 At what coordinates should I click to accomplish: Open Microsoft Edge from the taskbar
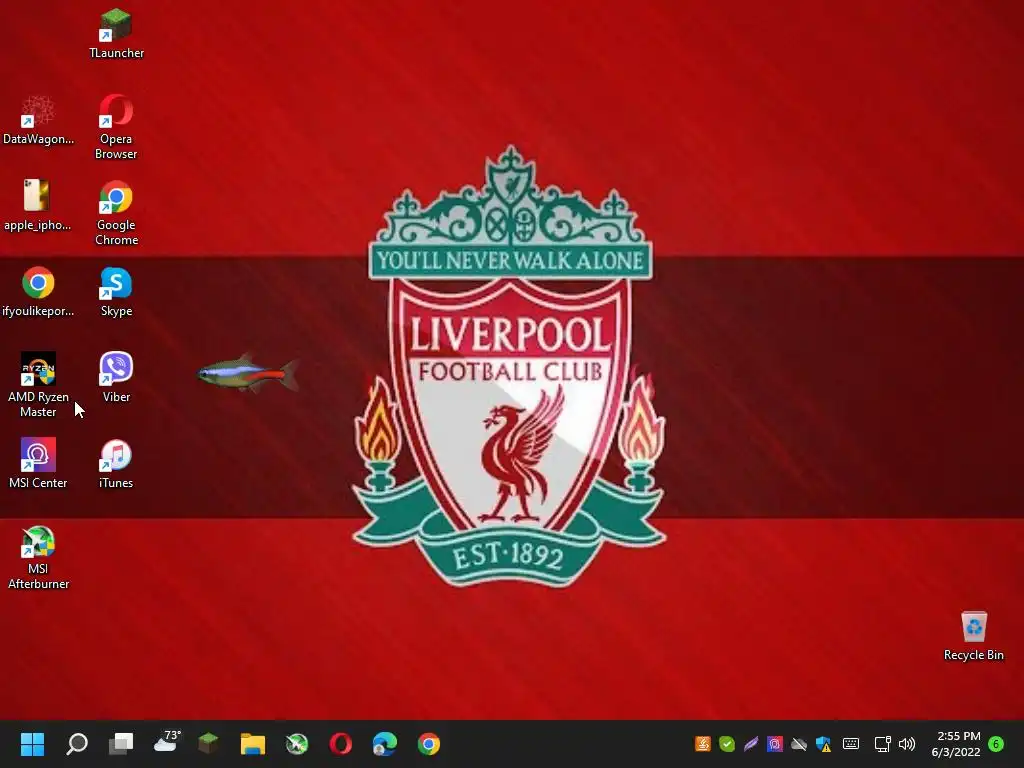click(385, 743)
